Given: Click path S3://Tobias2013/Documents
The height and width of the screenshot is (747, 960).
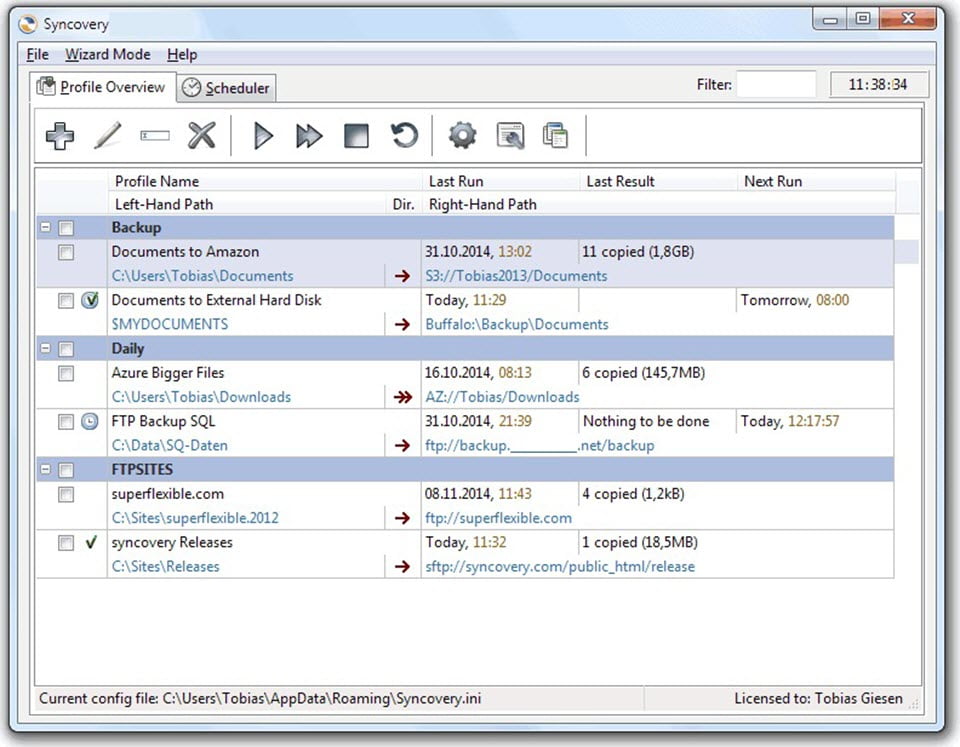Looking at the screenshot, I should click(x=516, y=276).
